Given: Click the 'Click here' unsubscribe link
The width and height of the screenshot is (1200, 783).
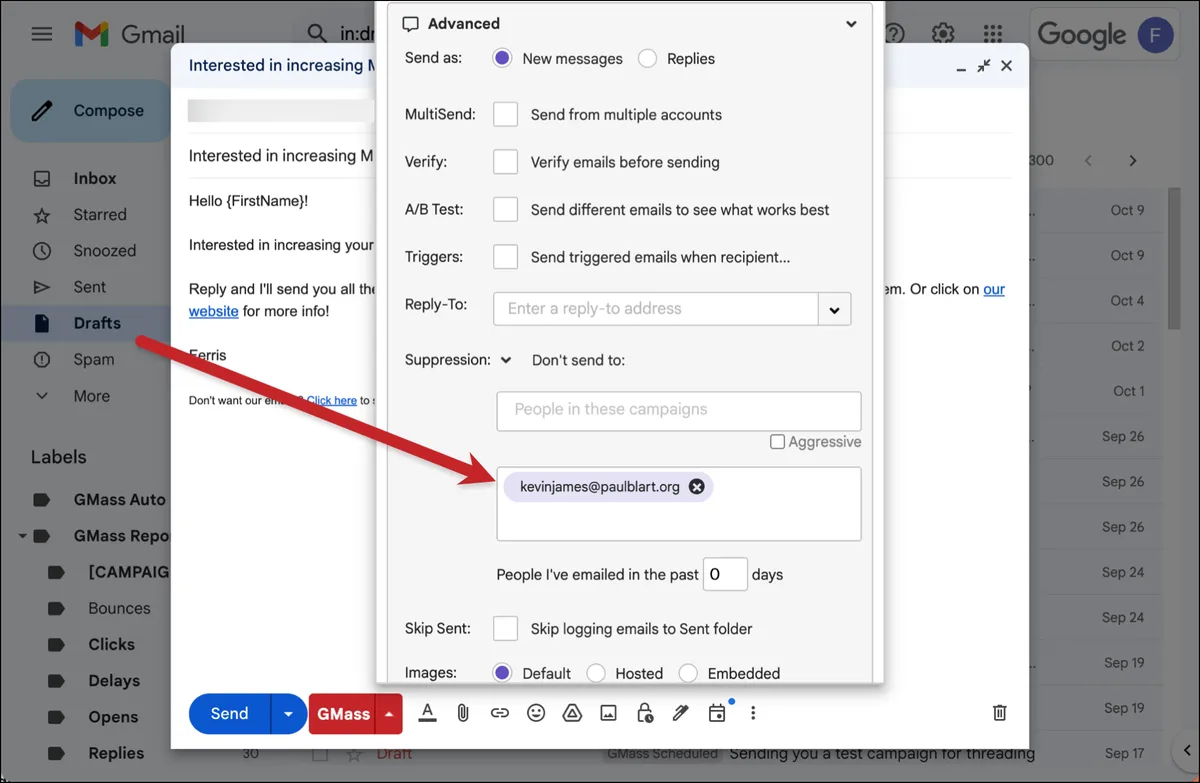Looking at the screenshot, I should click(x=332, y=400).
